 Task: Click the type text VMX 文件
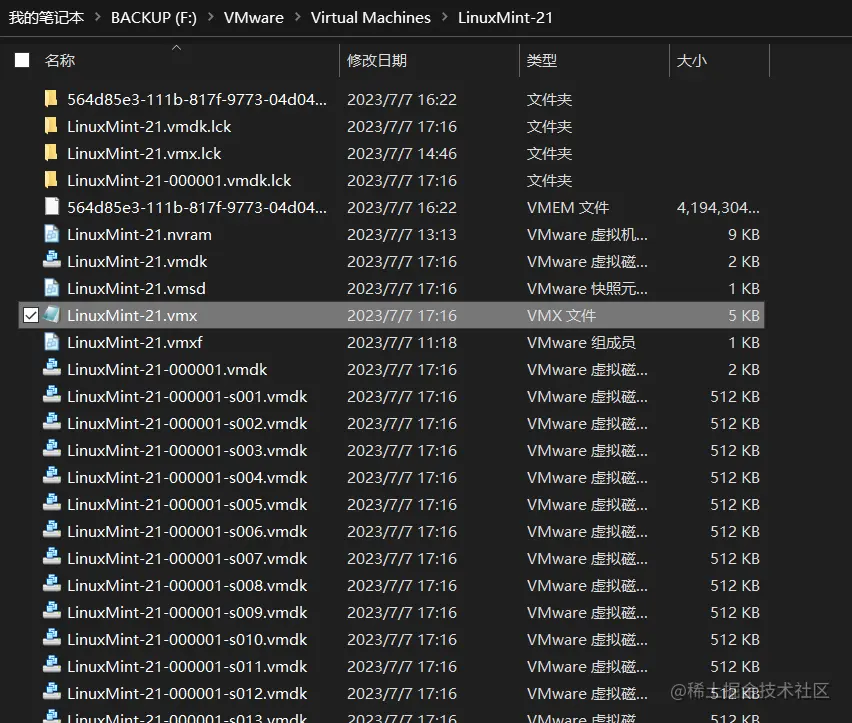(561, 316)
